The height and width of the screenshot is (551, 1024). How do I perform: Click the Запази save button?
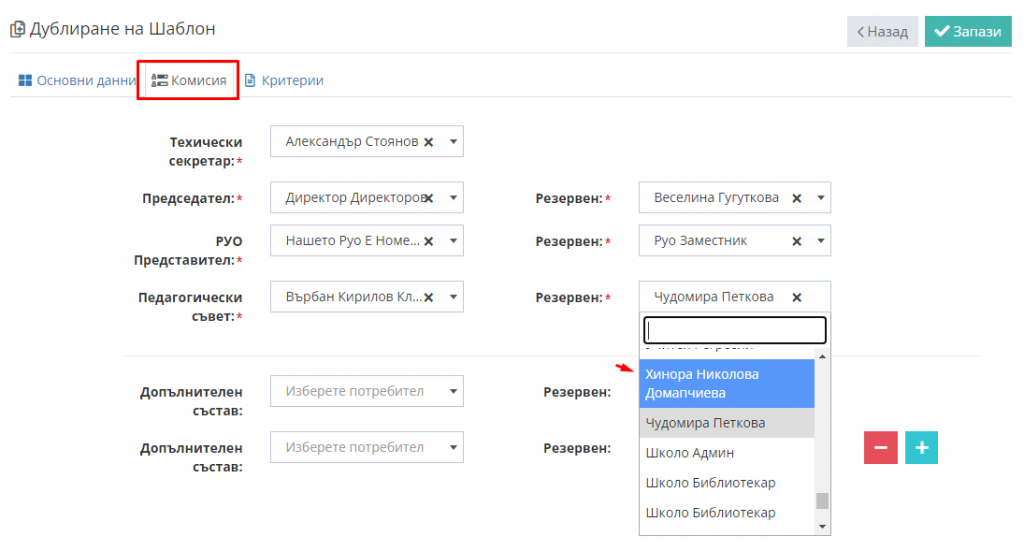(968, 31)
